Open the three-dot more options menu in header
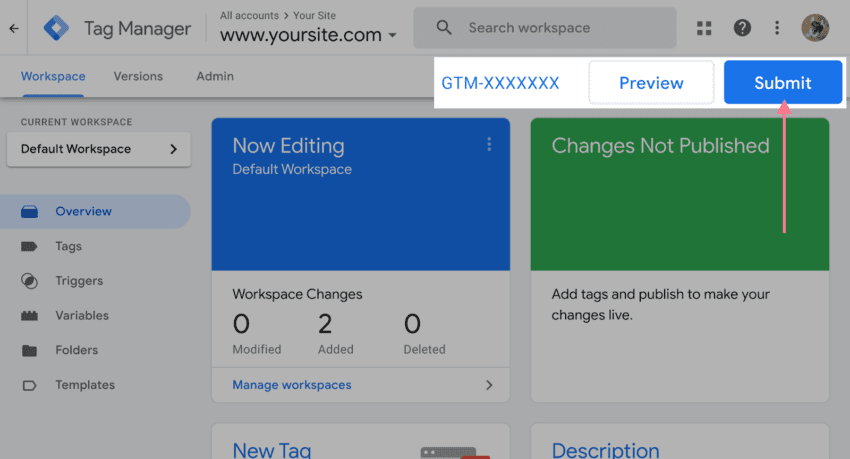The width and height of the screenshot is (850, 459). (x=777, y=28)
